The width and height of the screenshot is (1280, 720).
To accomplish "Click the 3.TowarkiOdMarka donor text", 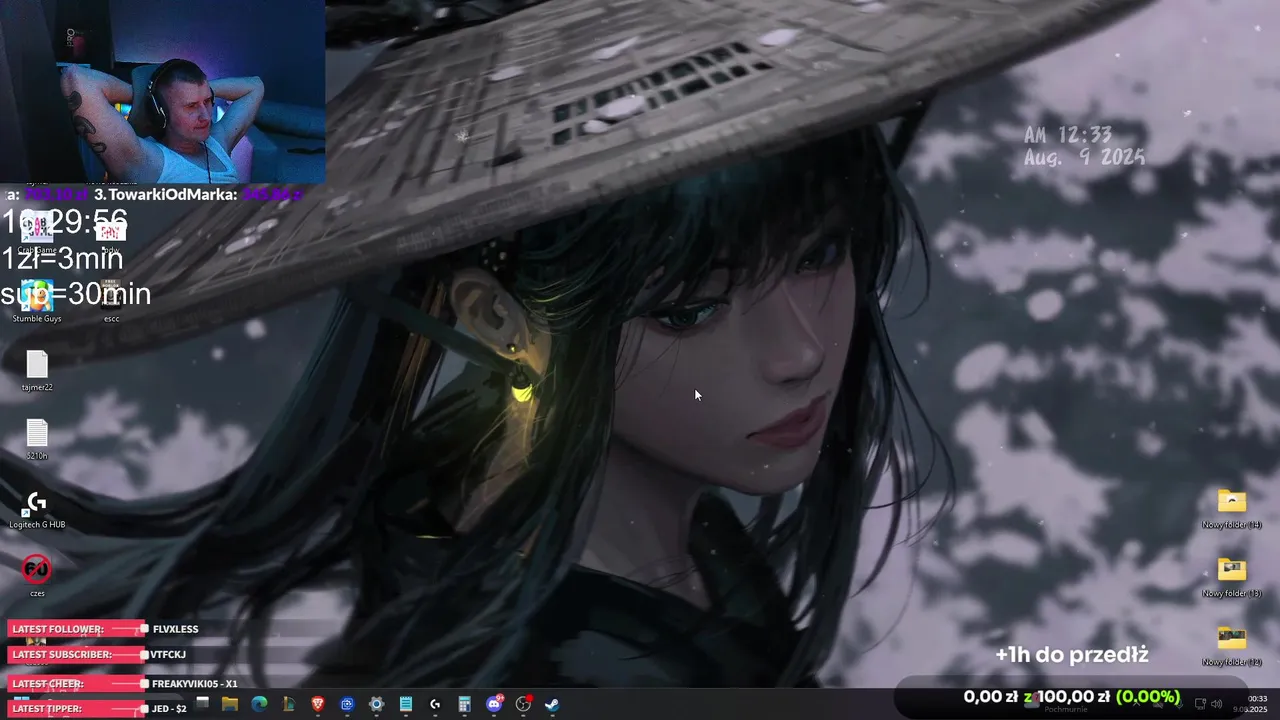I will click(x=165, y=195).
